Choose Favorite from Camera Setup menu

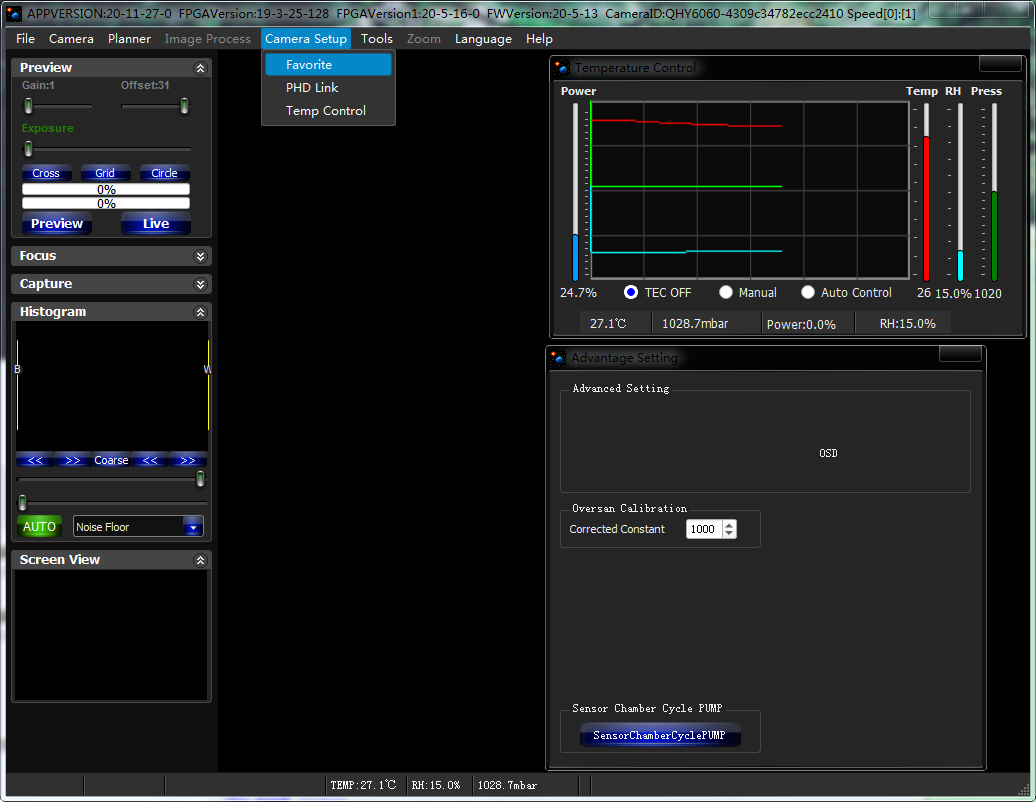(328, 65)
